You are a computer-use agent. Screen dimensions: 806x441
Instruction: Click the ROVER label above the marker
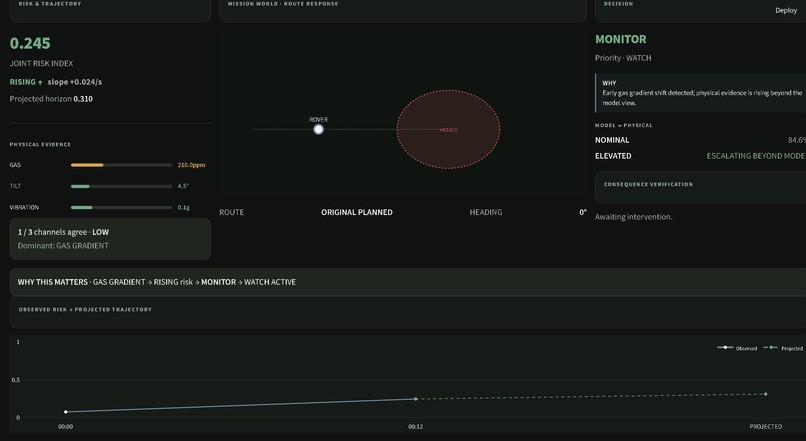pyautogui.click(x=319, y=119)
